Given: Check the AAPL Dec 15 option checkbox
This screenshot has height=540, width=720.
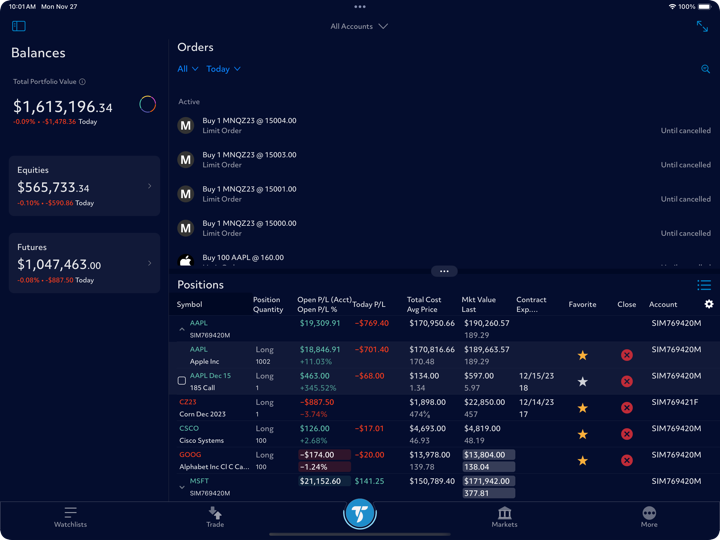Looking at the screenshot, I should 182,381.
